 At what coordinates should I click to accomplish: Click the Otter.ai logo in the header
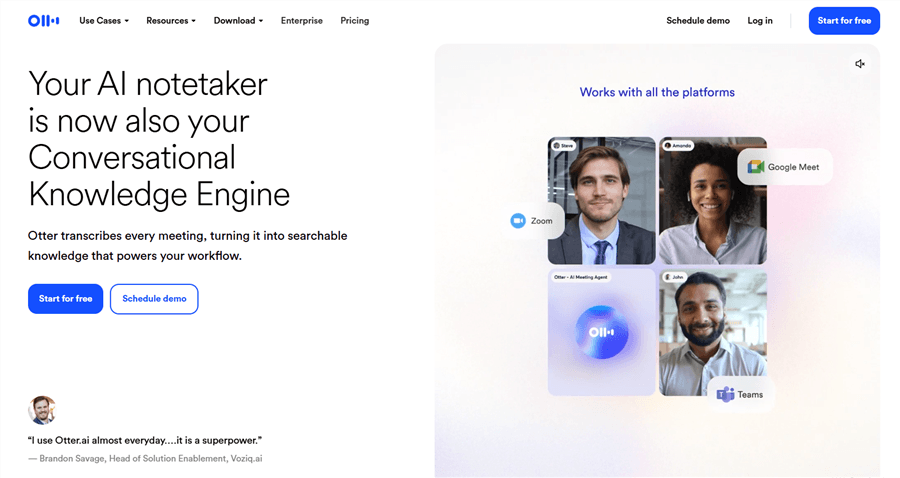coord(44,21)
